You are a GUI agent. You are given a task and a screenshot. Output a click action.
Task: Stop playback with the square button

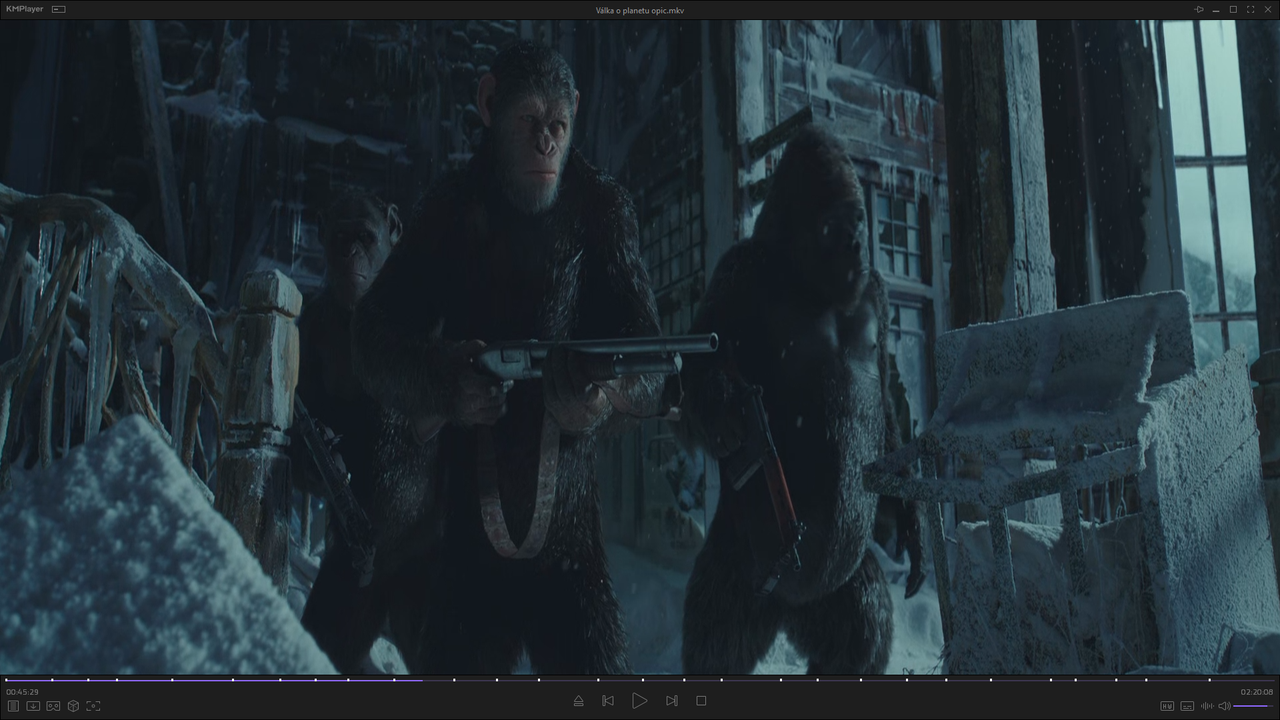click(701, 701)
